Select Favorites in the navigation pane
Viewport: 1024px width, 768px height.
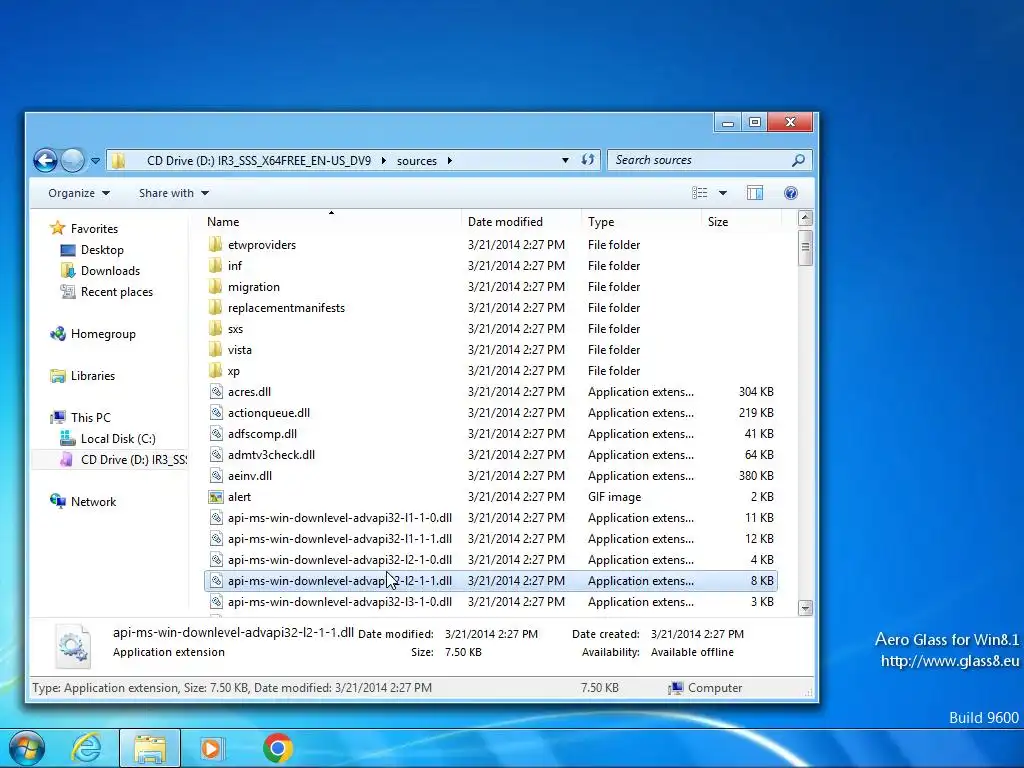tap(94, 229)
